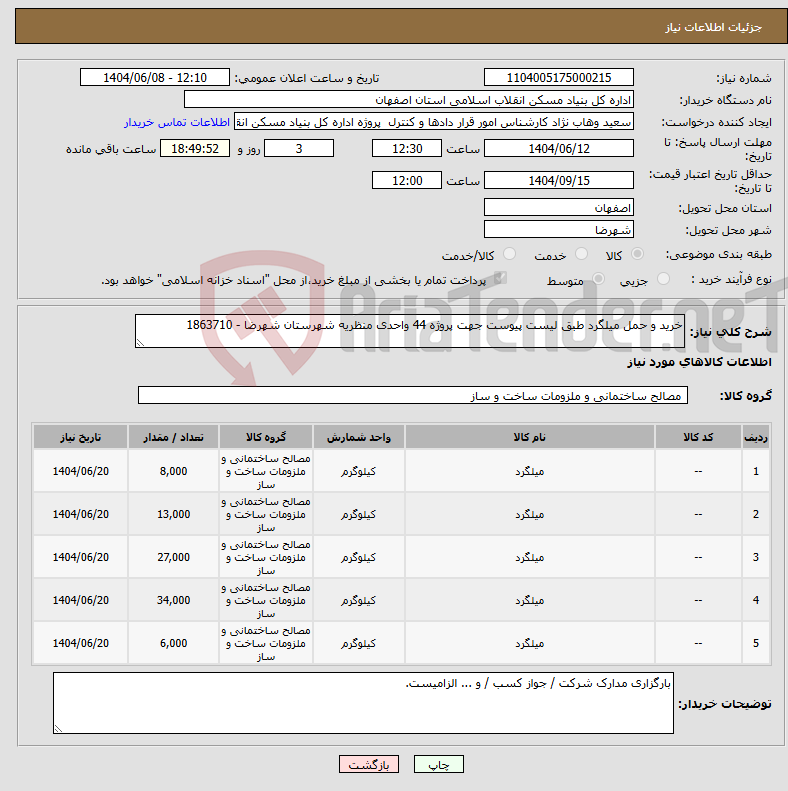
Task: Click row number 2 cell
Action: [x=756, y=514]
